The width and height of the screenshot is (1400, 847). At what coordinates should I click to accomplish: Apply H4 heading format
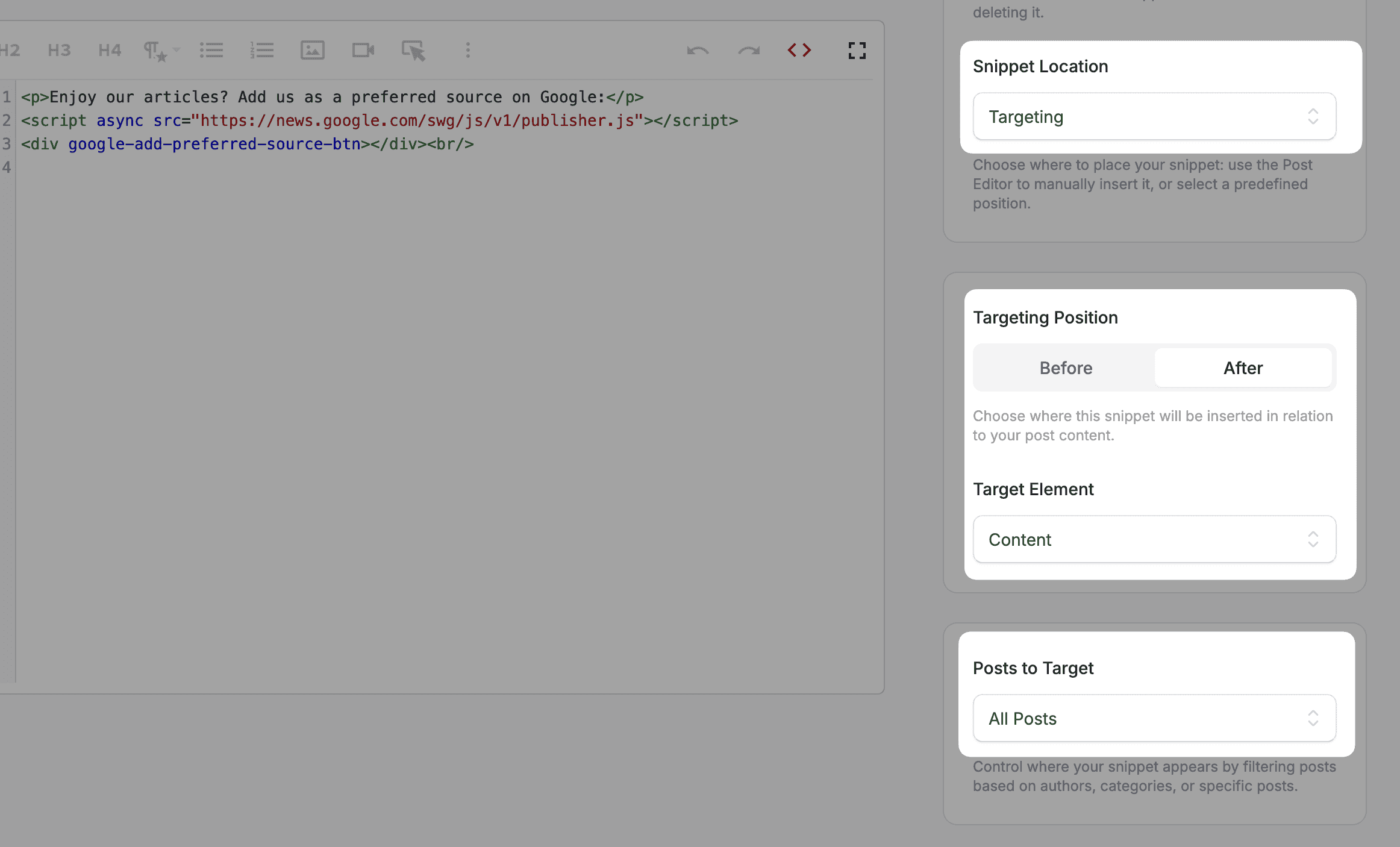point(110,50)
